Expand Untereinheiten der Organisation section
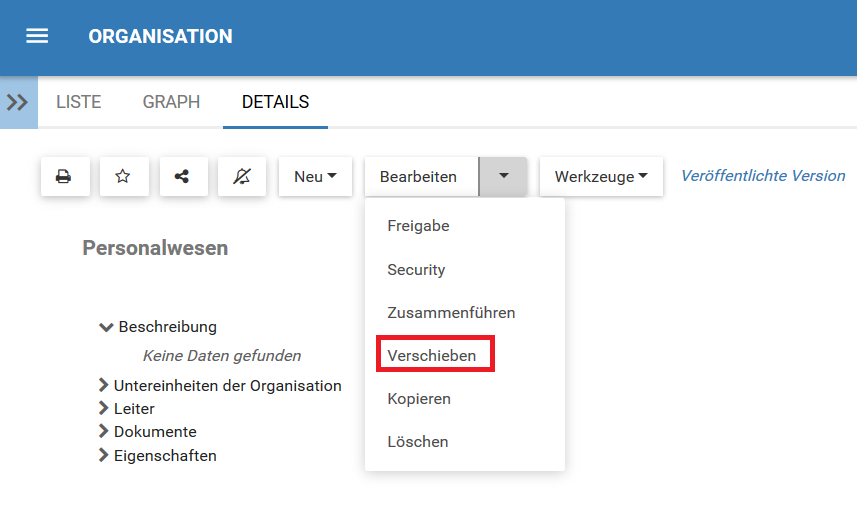The width and height of the screenshot is (857, 506). coord(103,385)
